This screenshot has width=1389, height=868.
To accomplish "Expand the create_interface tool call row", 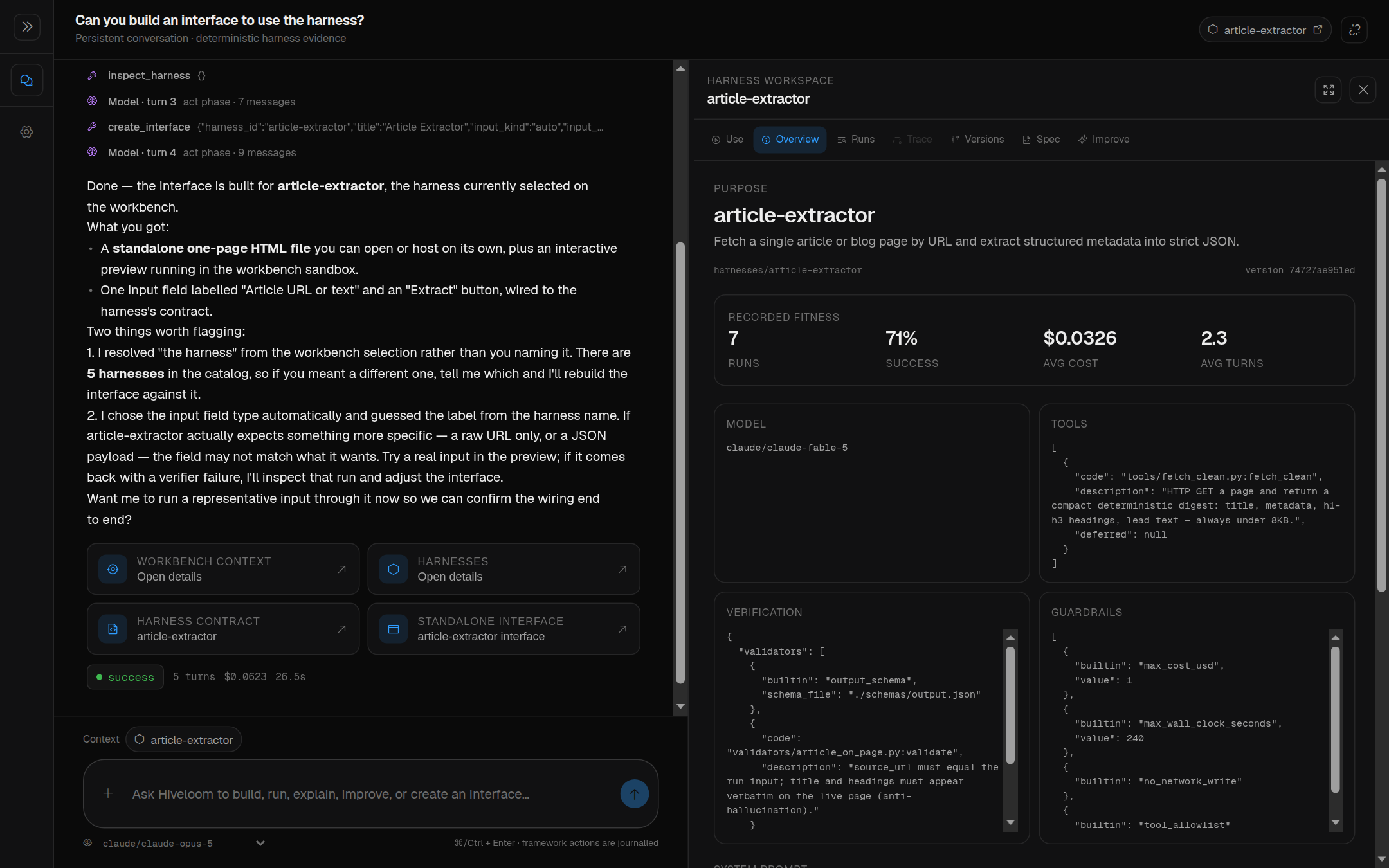I will pos(346,127).
